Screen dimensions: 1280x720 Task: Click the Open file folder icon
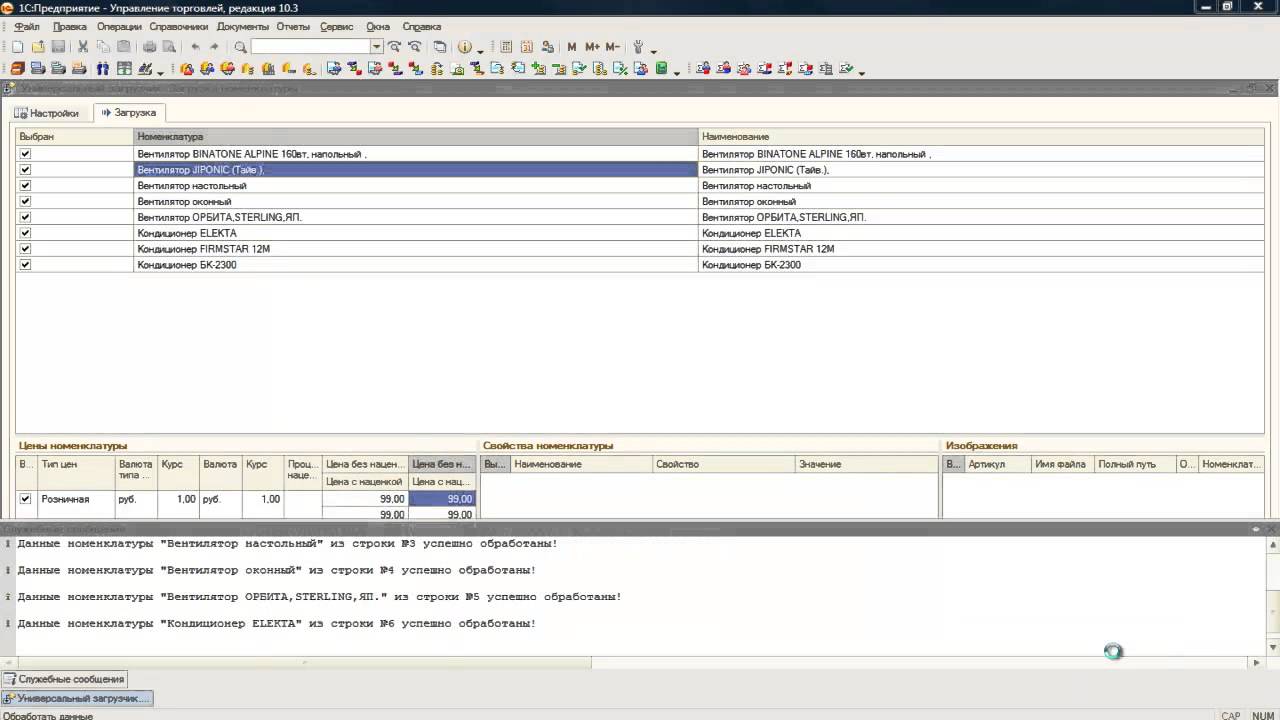coord(38,47)
